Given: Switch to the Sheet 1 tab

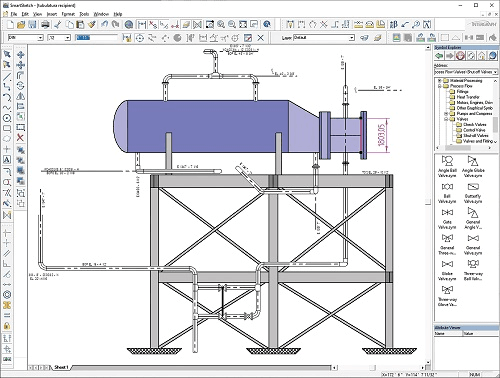Looking at the screenshot, I should click(x=61, y=367).
